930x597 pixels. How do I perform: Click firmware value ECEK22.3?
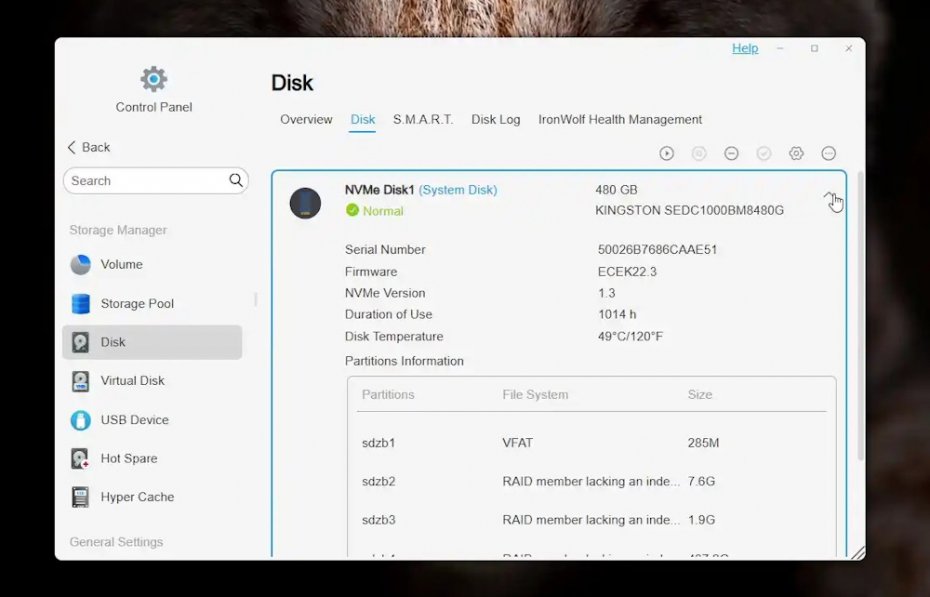pos(627,272)
